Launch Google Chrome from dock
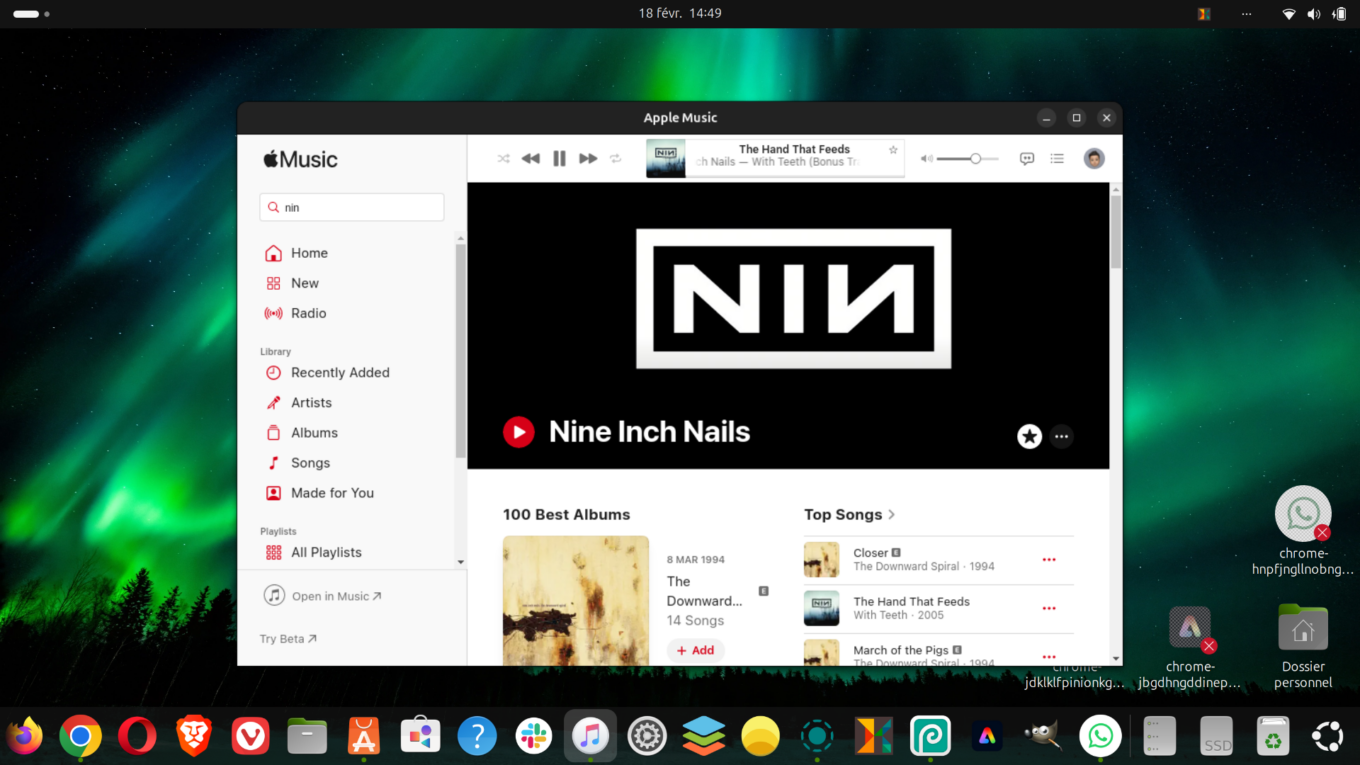 (80, 737)
